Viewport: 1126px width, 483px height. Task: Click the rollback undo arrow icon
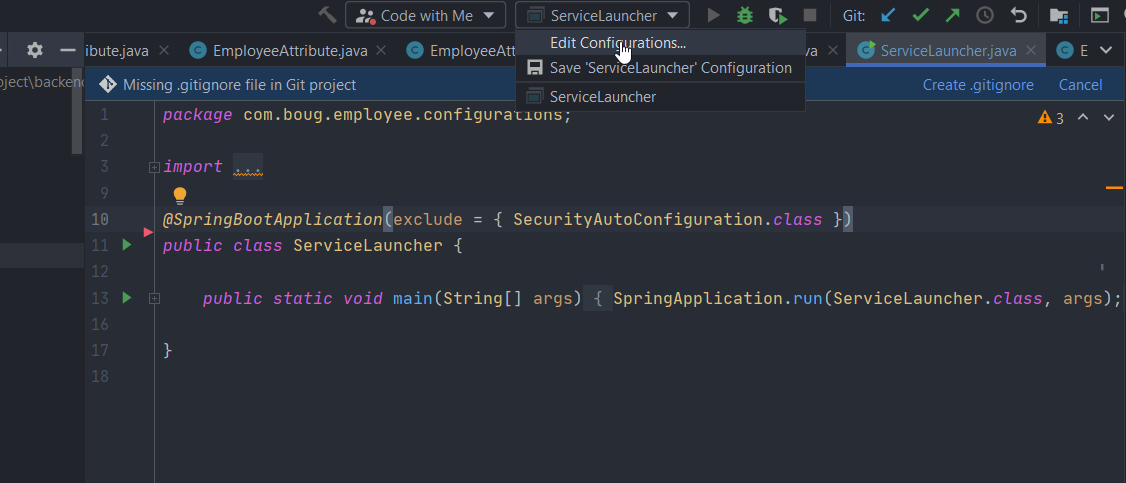[x=1018, y=15]
